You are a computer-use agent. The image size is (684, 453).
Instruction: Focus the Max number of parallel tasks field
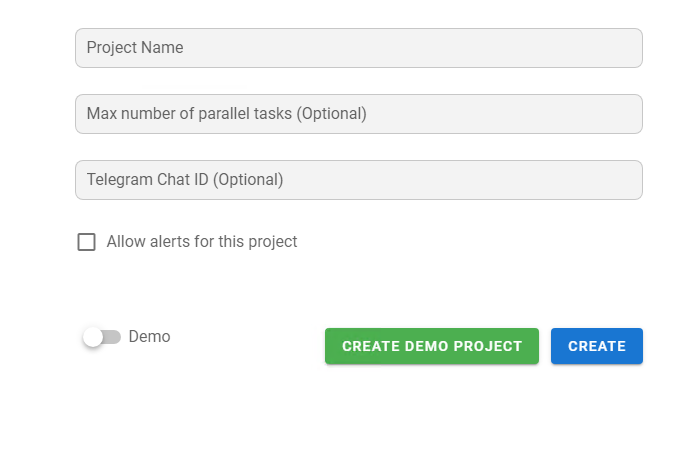click(x=358, y=114)
